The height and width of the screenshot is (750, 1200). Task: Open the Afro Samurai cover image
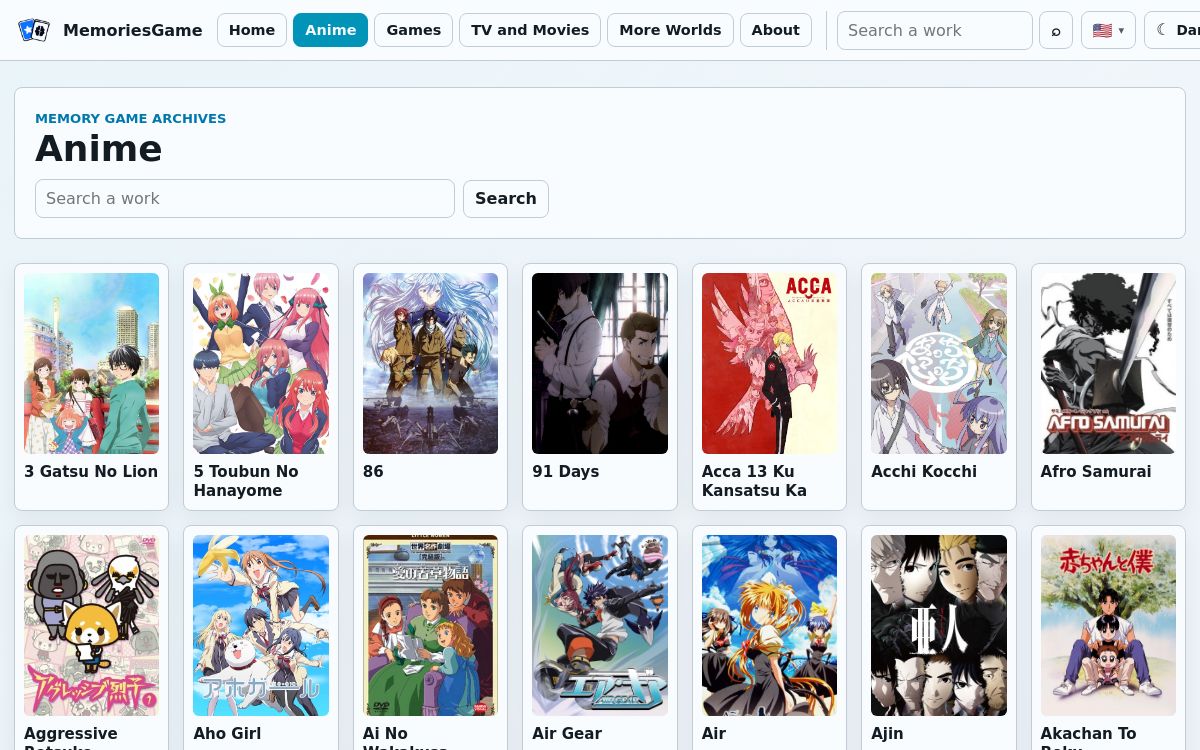coord(1108,363)
